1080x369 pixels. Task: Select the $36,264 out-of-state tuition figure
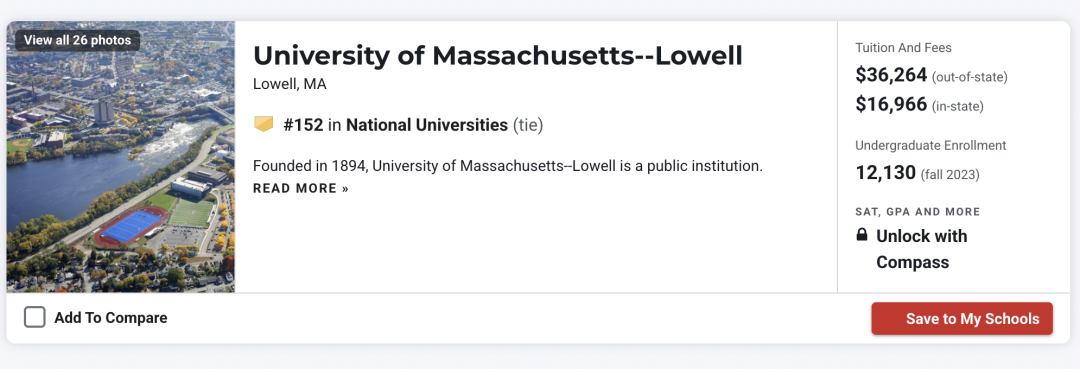tap(891, 74)
